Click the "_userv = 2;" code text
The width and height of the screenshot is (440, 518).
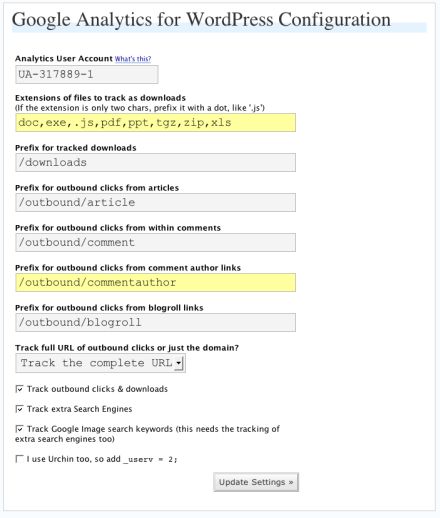click(150, 460)
